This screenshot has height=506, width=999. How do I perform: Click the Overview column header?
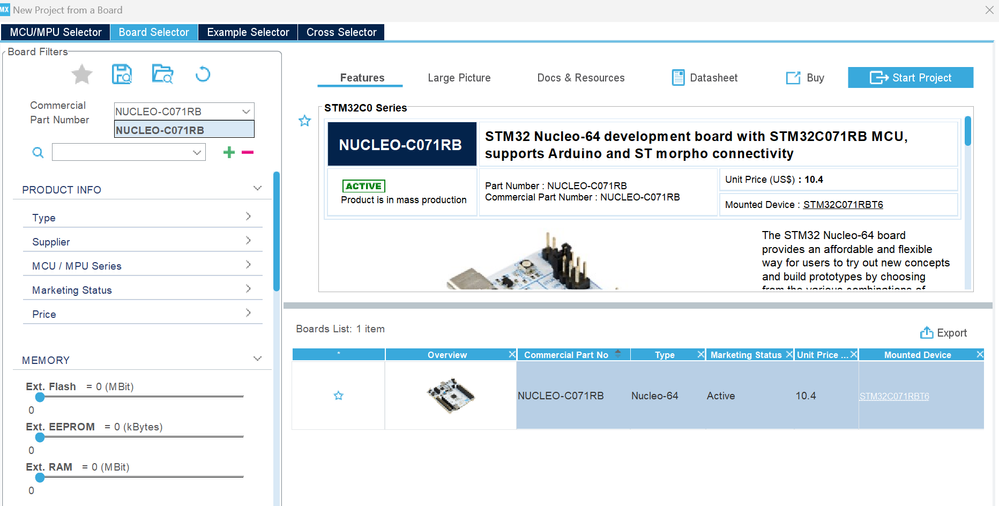click(447, 354)
